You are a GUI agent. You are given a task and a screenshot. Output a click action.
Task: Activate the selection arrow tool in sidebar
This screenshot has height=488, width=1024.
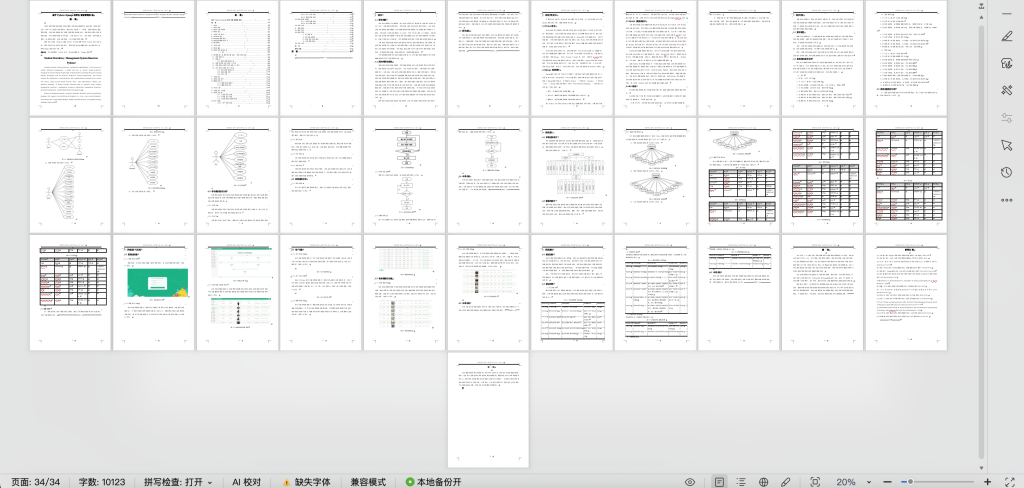coord(1006,145)
